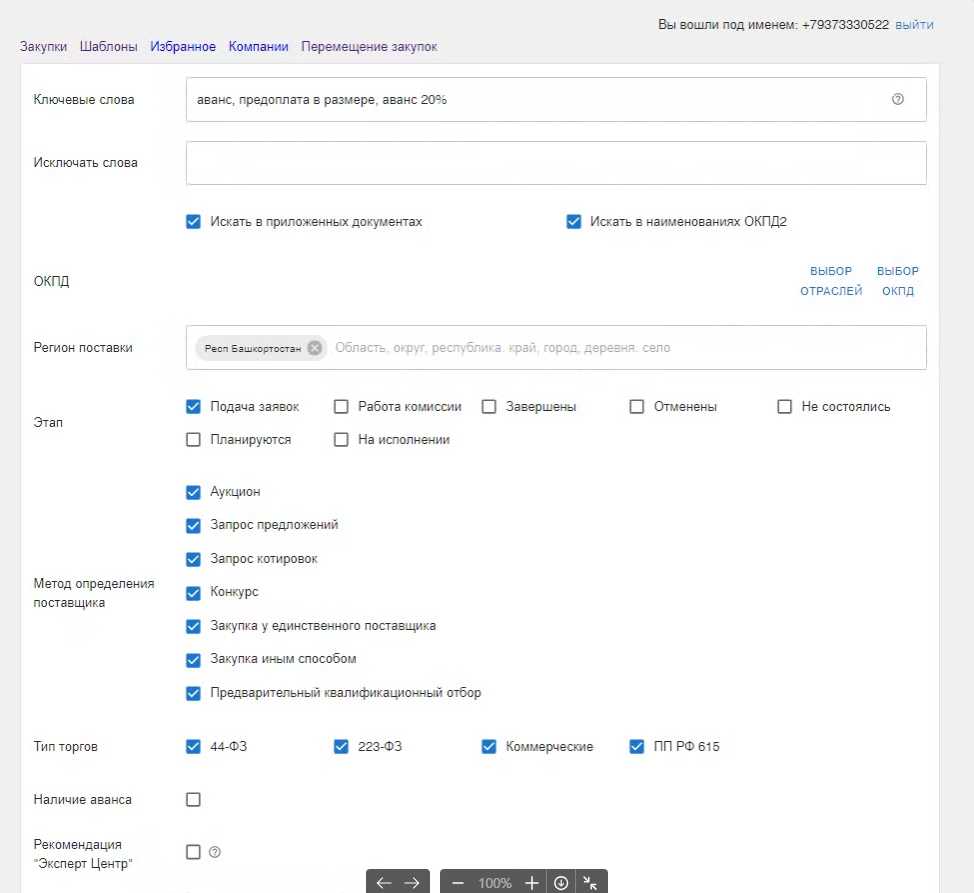Click the download icon in viewer toolbar

click(561, 883)
